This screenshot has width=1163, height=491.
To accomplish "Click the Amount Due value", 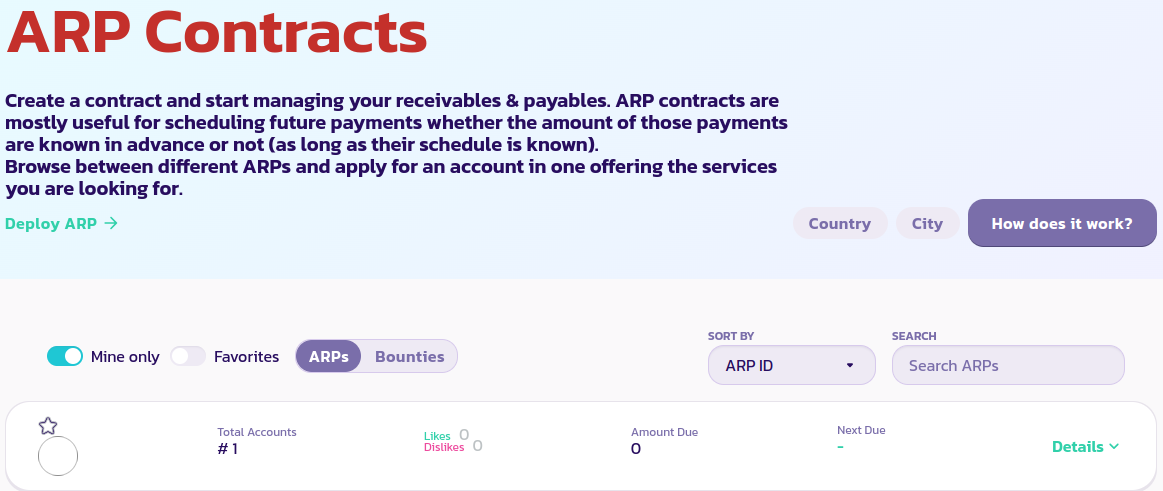I will click(x=636, y=449).
